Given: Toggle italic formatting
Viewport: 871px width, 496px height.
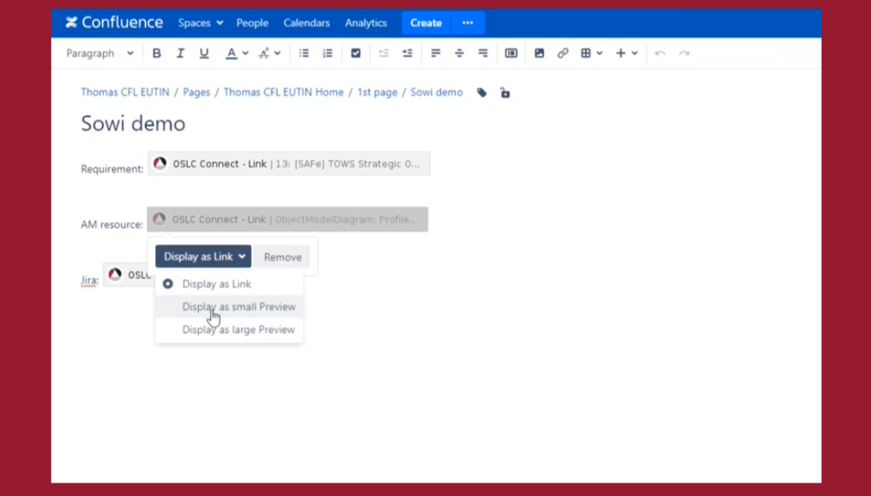Looking at the screenshot, I should point(180,53).
